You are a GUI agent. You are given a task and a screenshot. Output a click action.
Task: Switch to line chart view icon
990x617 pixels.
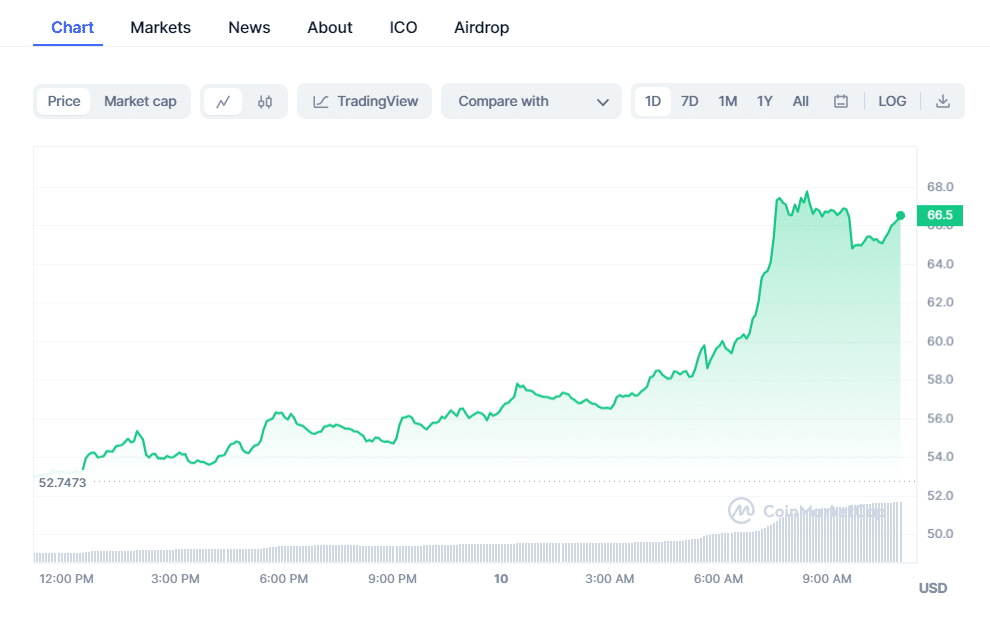(x=223, y=101)
